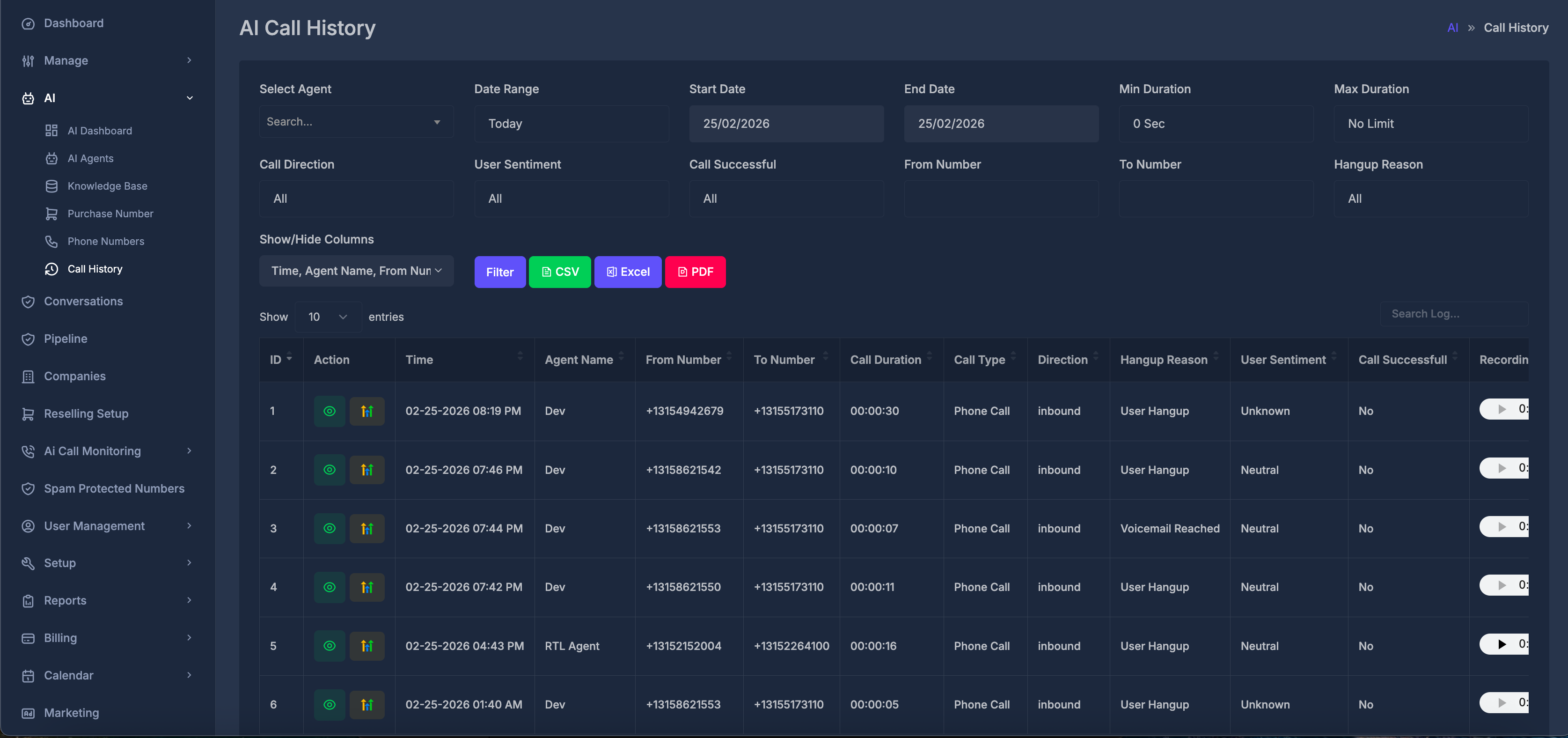Open the Conversations section
The height and width of the screenshot is (738, 1568).
coord(83,301)
